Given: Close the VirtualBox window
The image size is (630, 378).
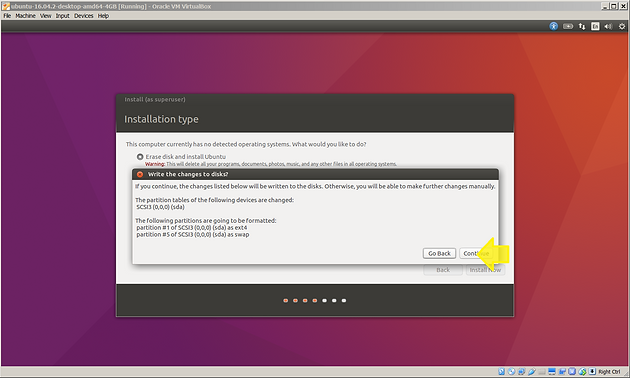Looking at the screenshot, I should pos(623,6).
